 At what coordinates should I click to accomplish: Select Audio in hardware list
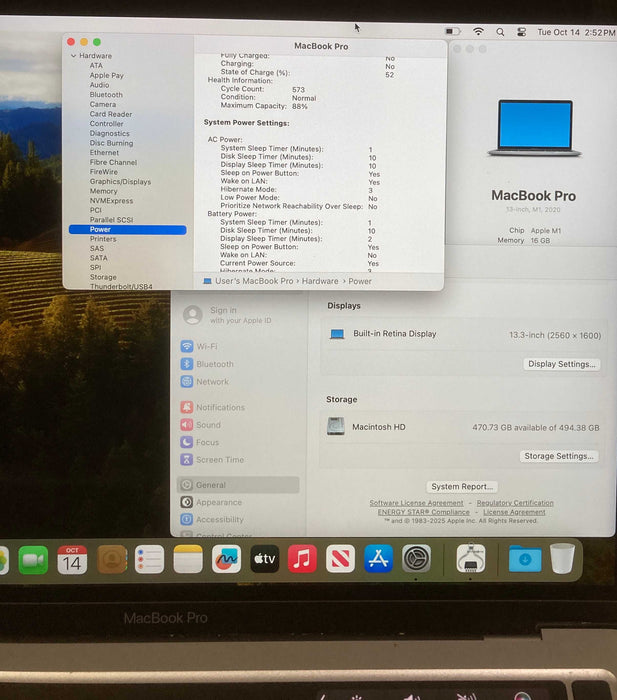pos(99,85)
